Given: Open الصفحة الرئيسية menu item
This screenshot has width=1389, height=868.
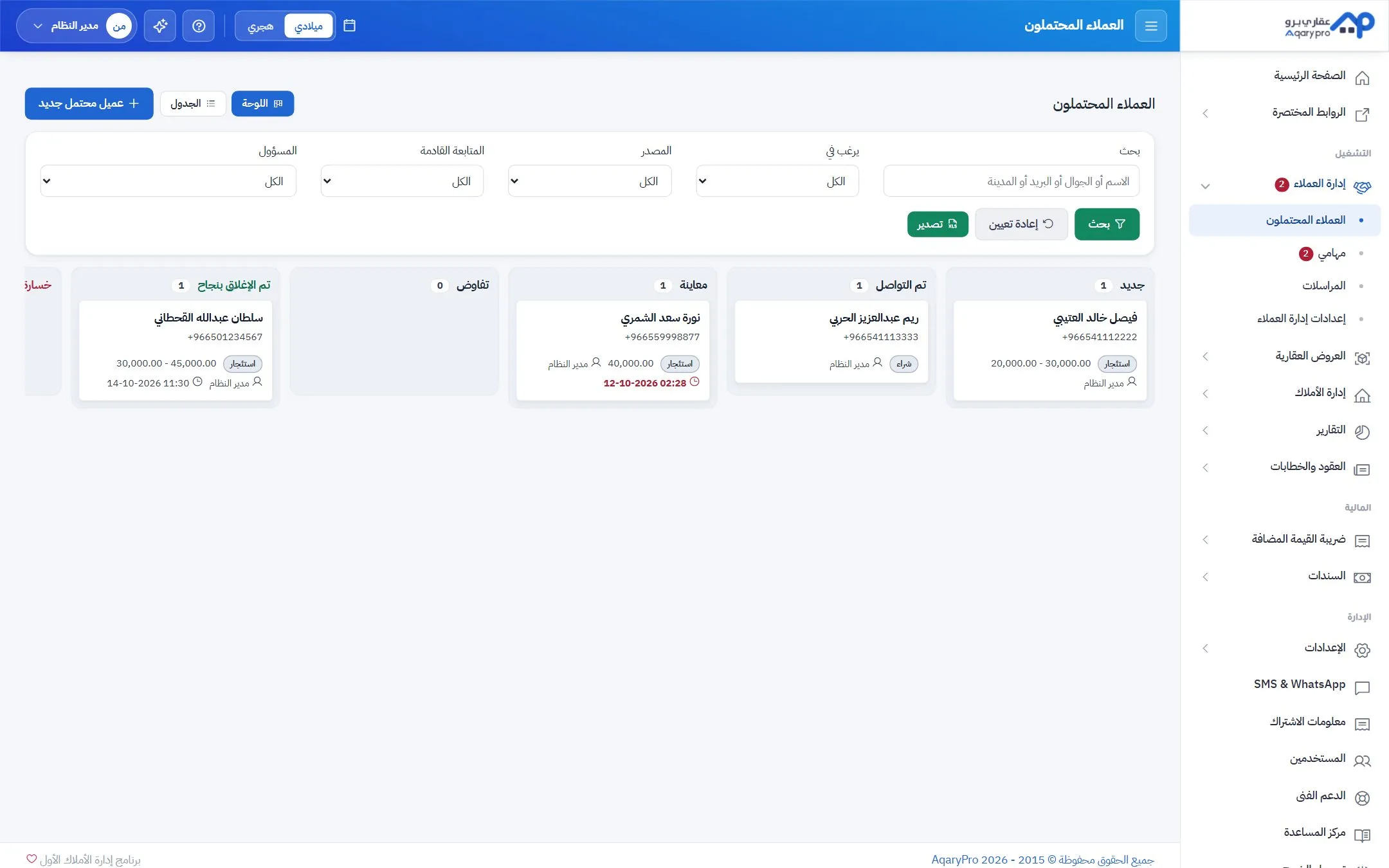Looking at the screenshot, I should click(1285, 76).
